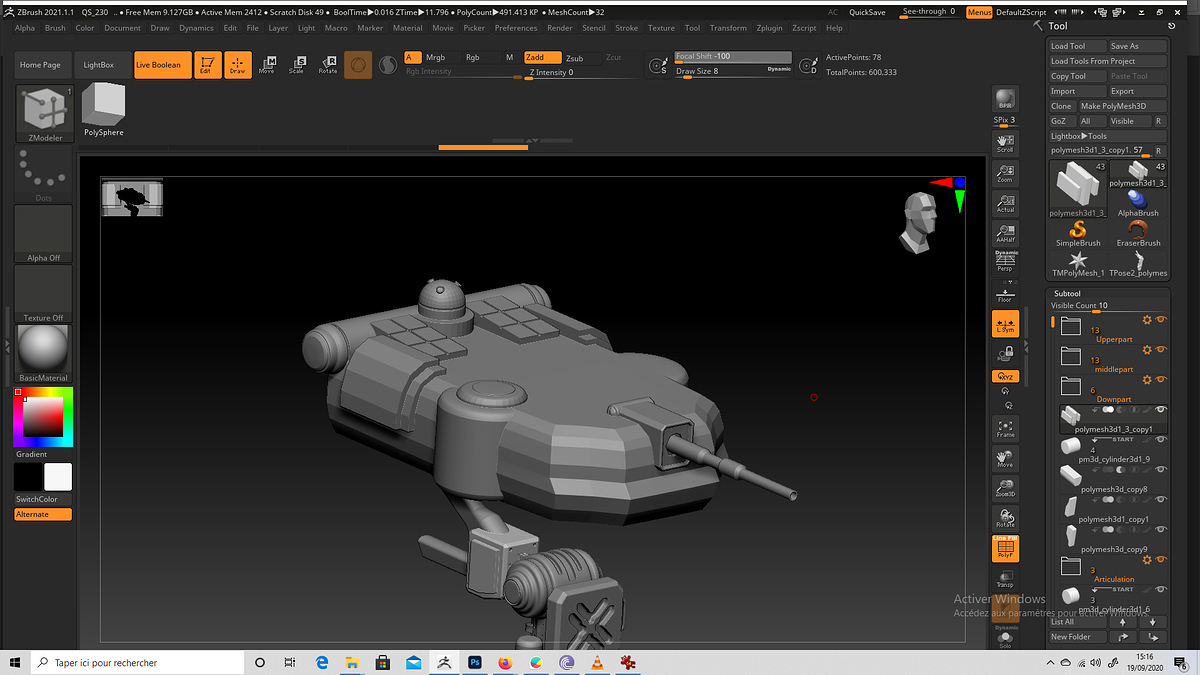Switch to the Rotate transform tool

[x=327, y=65]
